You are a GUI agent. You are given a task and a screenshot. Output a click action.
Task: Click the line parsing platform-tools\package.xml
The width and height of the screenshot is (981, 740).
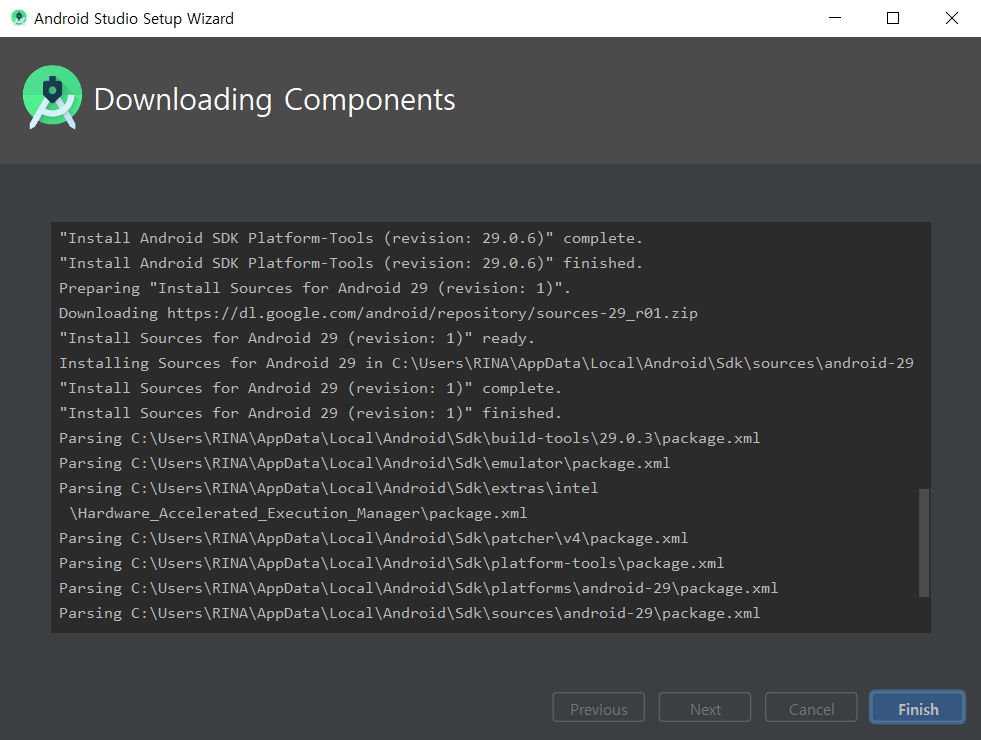coord(392,563)
